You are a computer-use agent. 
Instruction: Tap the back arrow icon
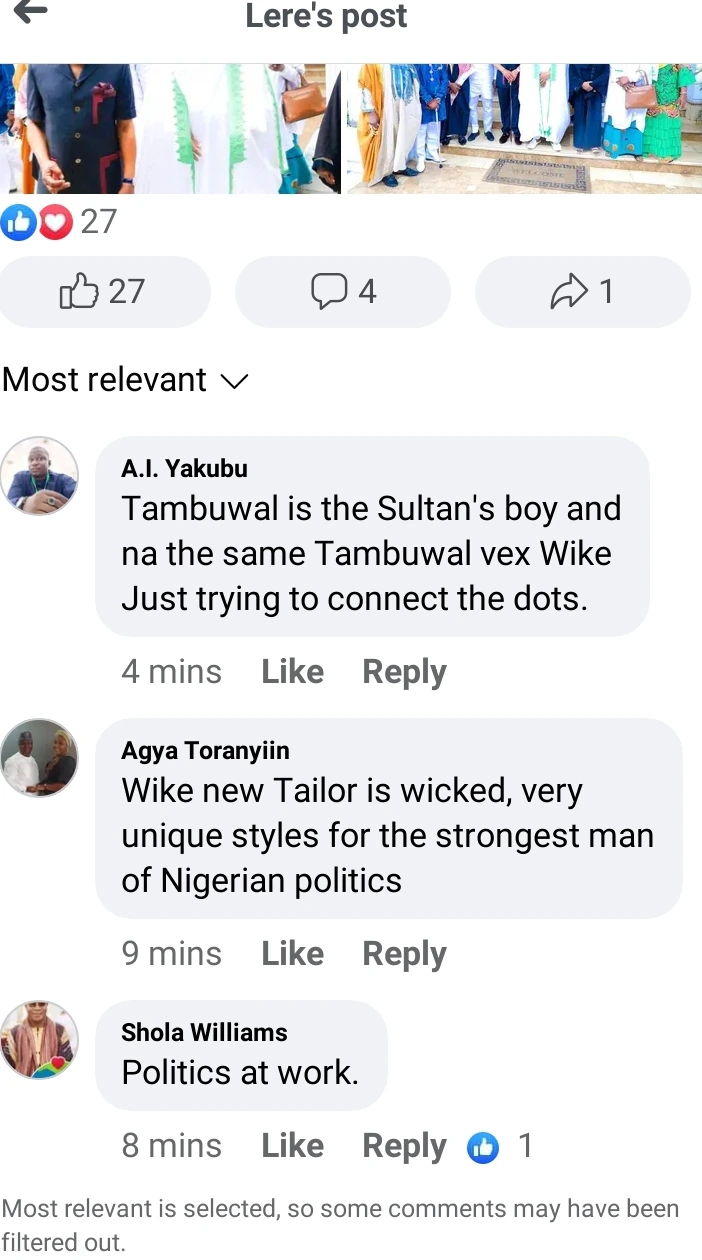tap(30, 12)
